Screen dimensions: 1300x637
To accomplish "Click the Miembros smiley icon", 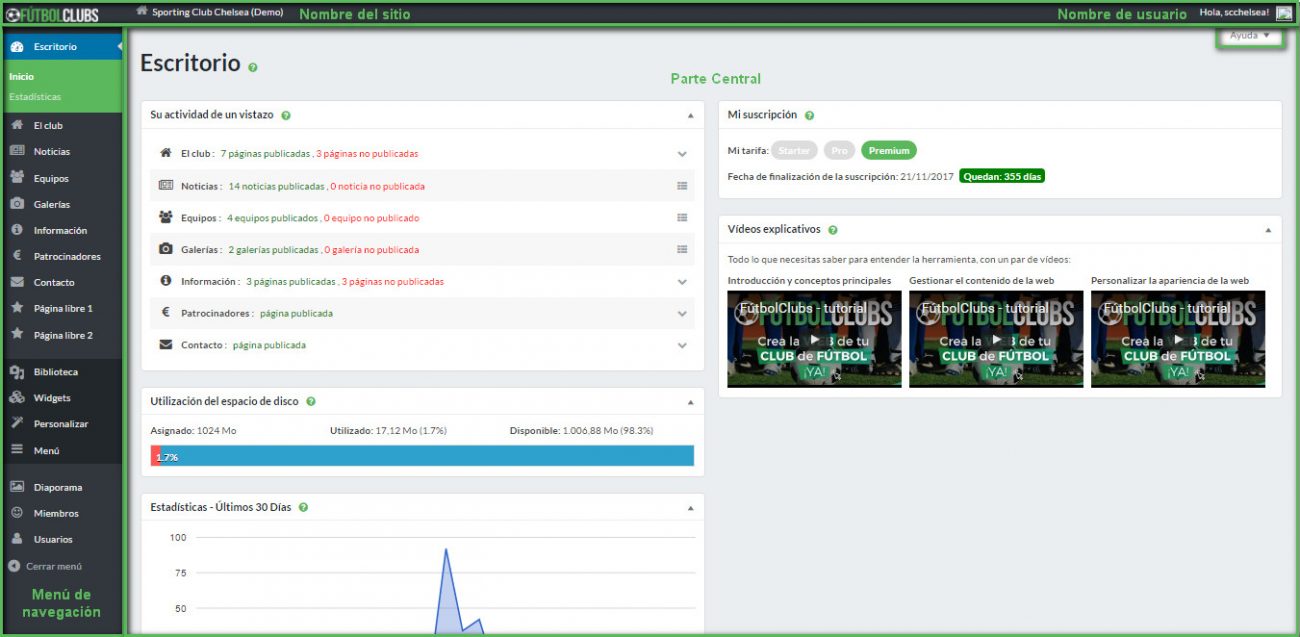I will pyautogui.click(x=17, y=513).
